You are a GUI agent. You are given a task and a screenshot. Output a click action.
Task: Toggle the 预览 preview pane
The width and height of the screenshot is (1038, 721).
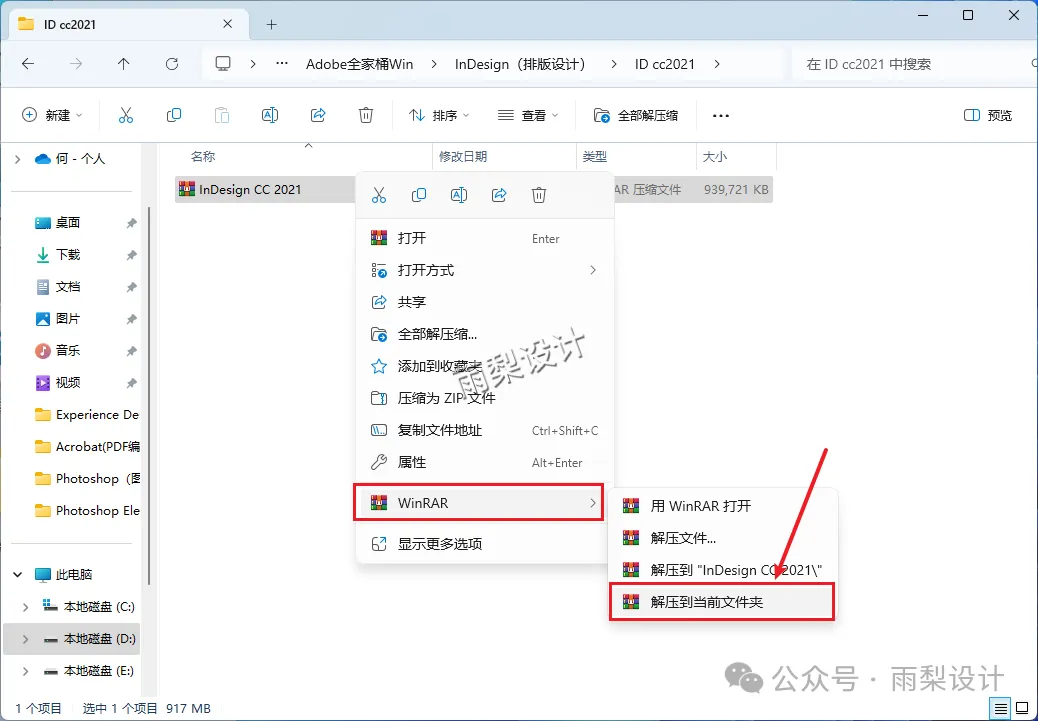point(988,115)
